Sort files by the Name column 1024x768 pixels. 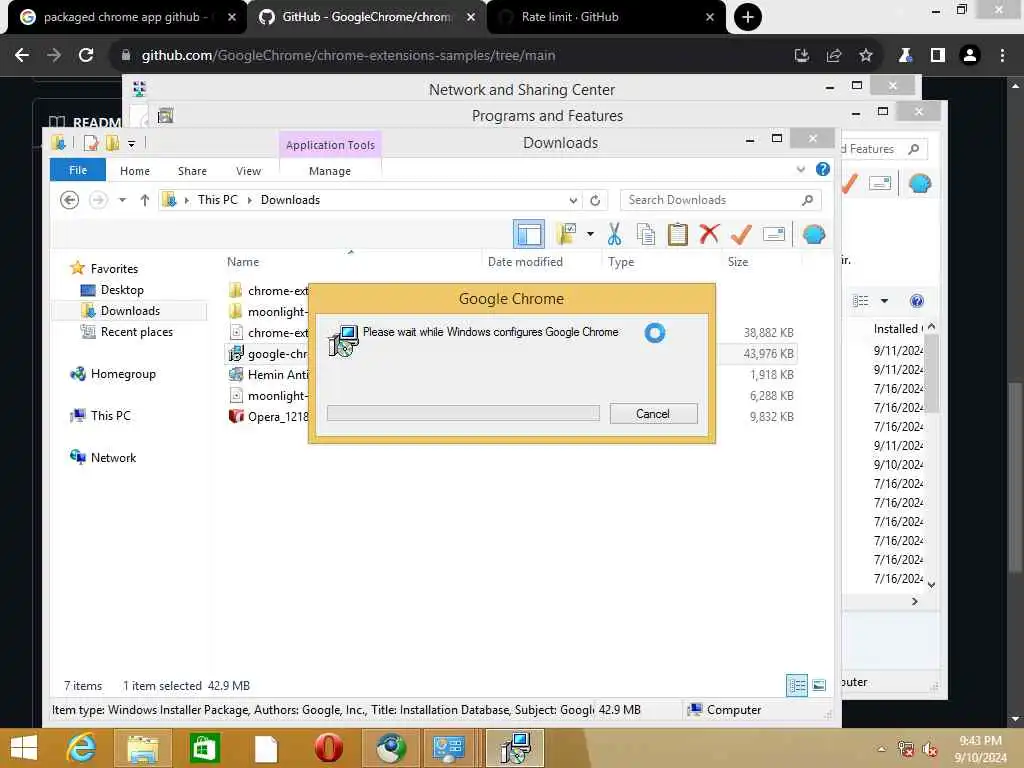(243, 261)
